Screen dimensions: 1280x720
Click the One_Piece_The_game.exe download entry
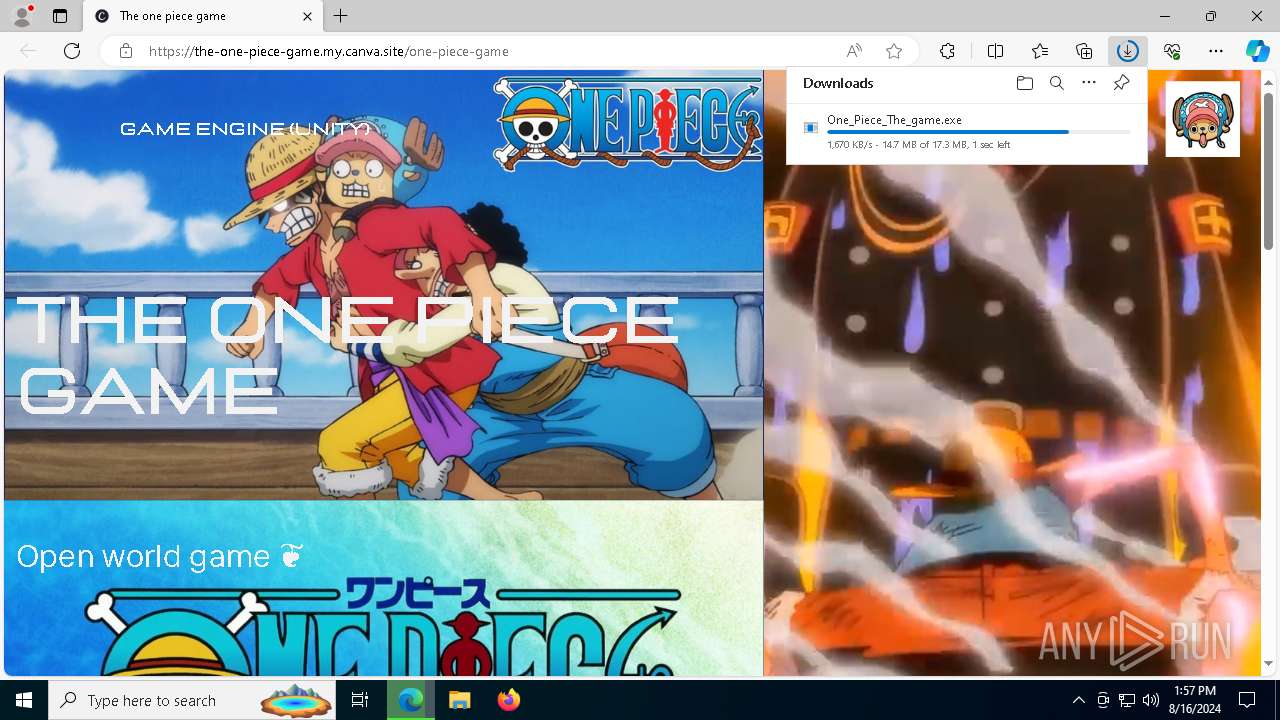(966, 132)
